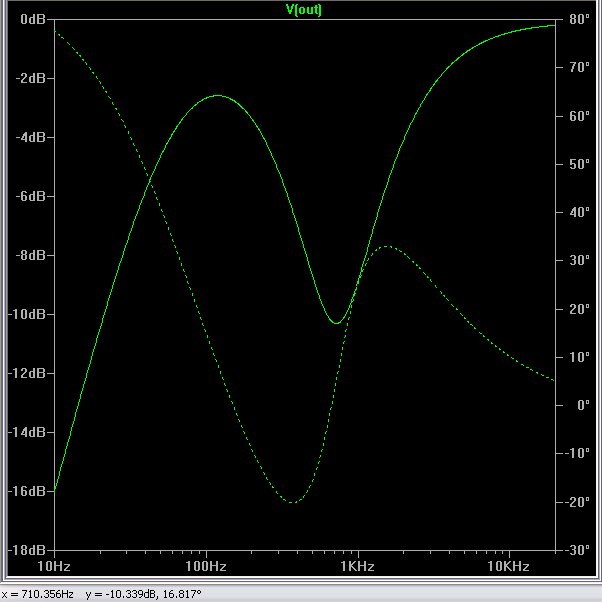Screen dimensions: 602x602
Task: Click dotted phase curve local peak after 1KHz
Action: coord(385,246)
